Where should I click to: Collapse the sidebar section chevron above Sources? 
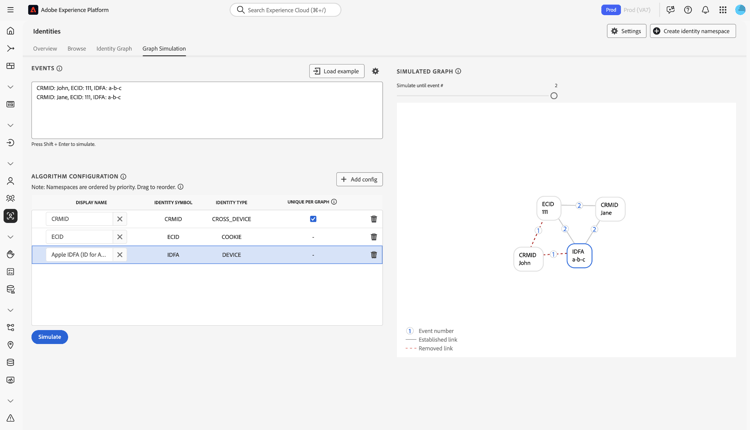click(x=11, y=125)
